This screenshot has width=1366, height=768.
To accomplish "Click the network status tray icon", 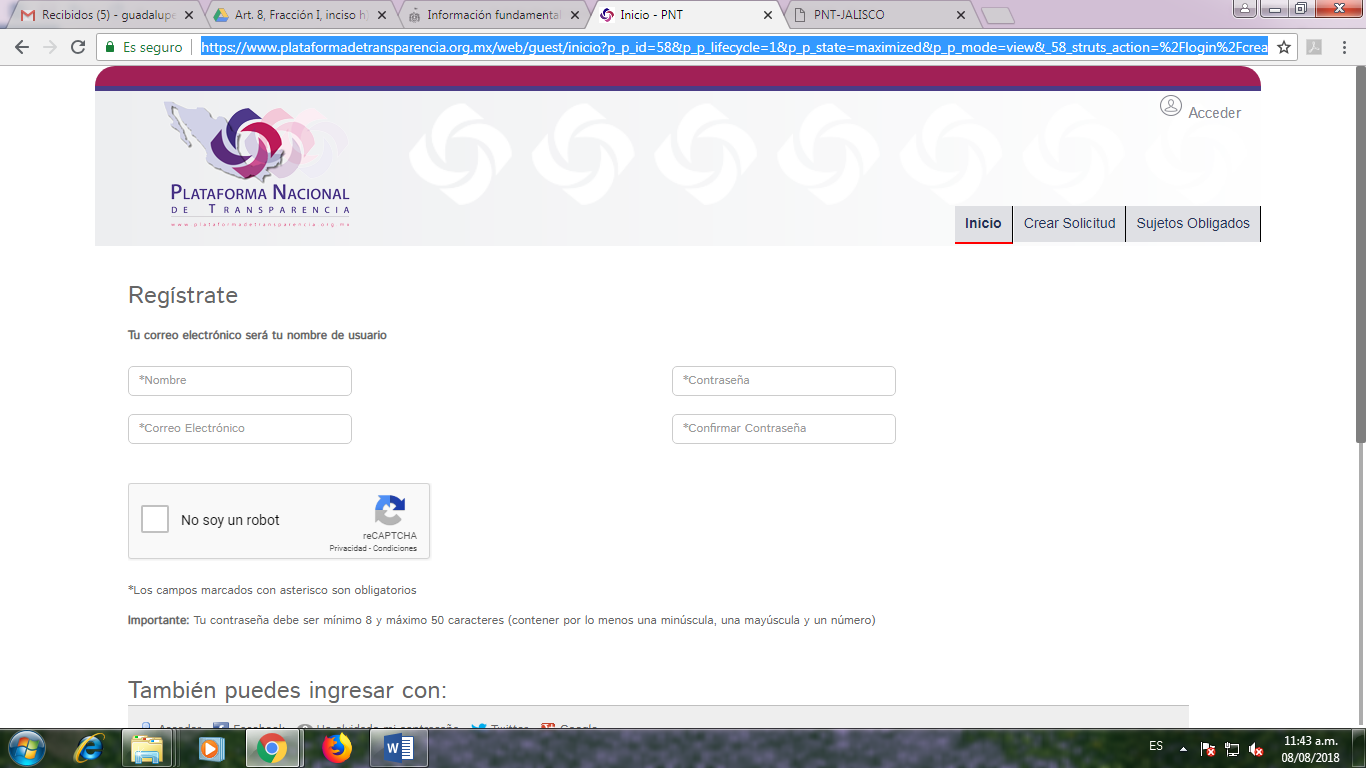I will pyautogui.click(x=1232, y=749).
